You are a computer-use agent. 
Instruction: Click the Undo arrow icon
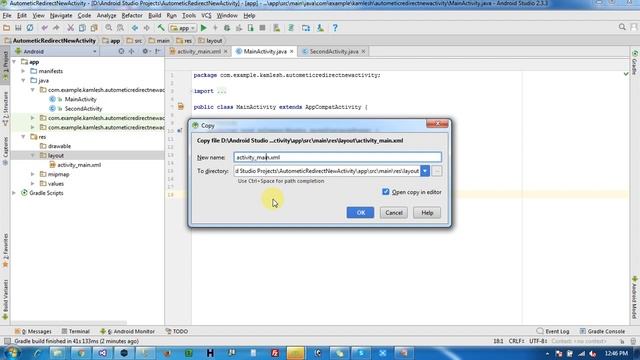(44, 28)
